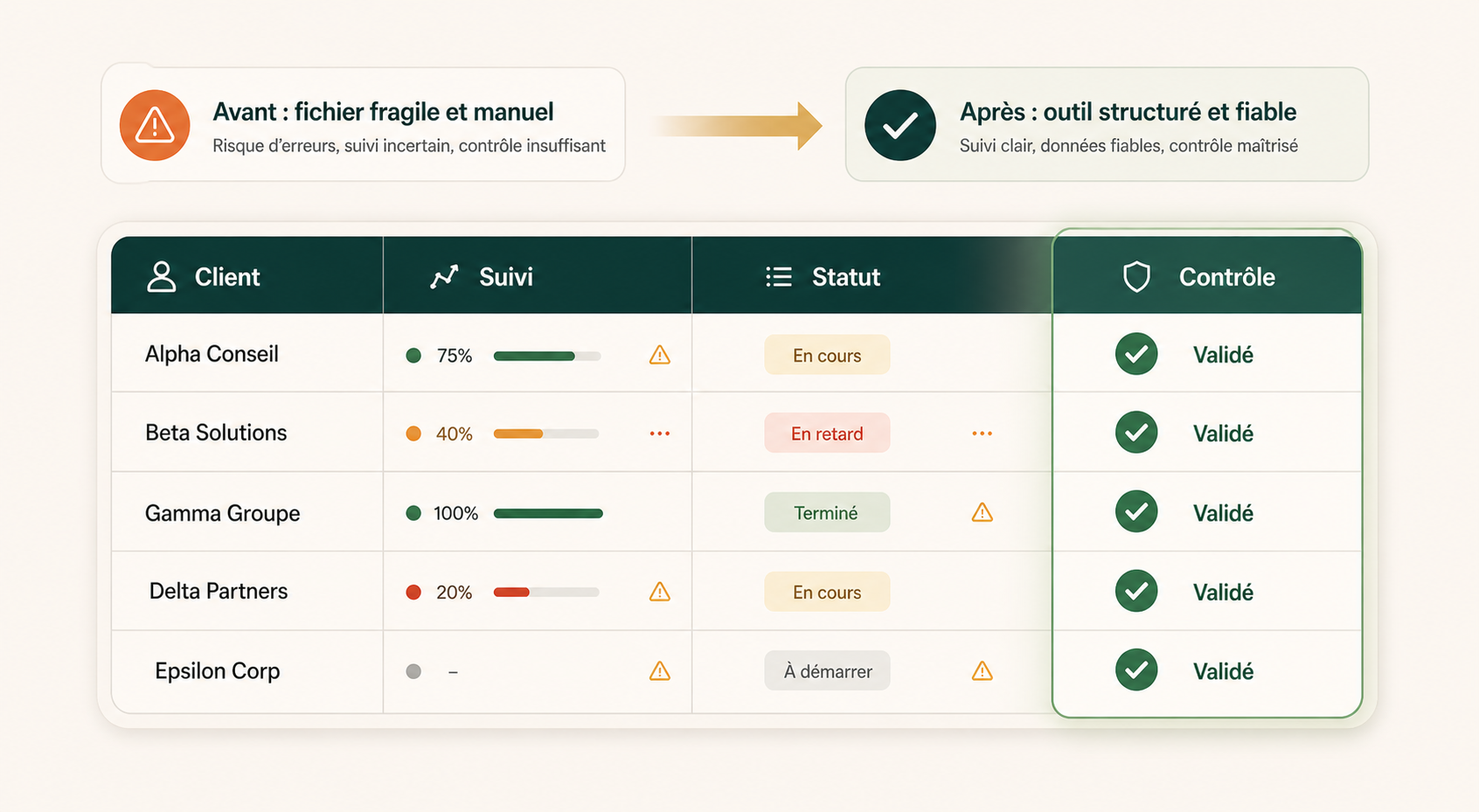Click the Terminé badge
The height and width of the screenshot is (812, 1479).
(827, 512)
